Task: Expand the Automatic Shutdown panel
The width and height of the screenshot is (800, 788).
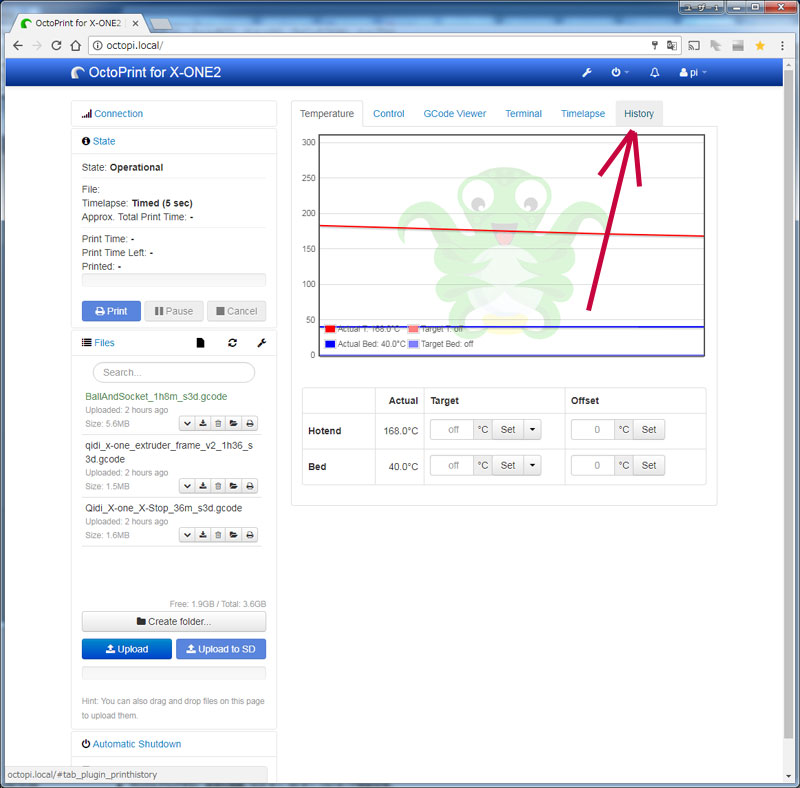Action: tap(137, 744)
